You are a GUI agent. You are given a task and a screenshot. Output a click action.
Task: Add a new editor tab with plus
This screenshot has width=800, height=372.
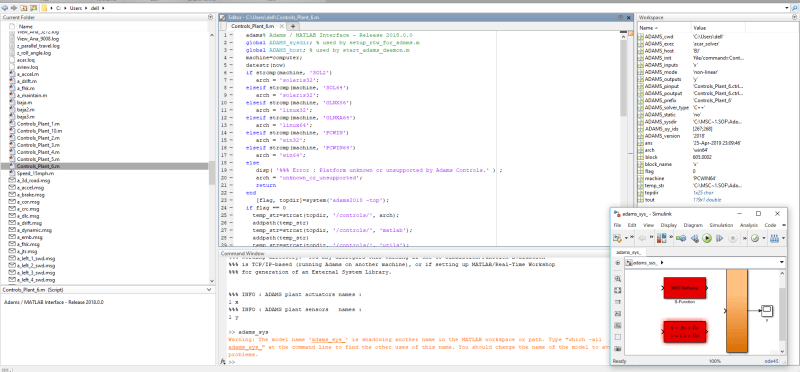pyautogui.click(x=293, y=26)
